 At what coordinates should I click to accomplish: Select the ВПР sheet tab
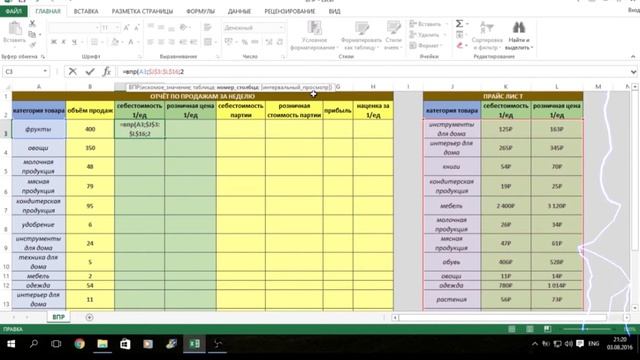59,317
